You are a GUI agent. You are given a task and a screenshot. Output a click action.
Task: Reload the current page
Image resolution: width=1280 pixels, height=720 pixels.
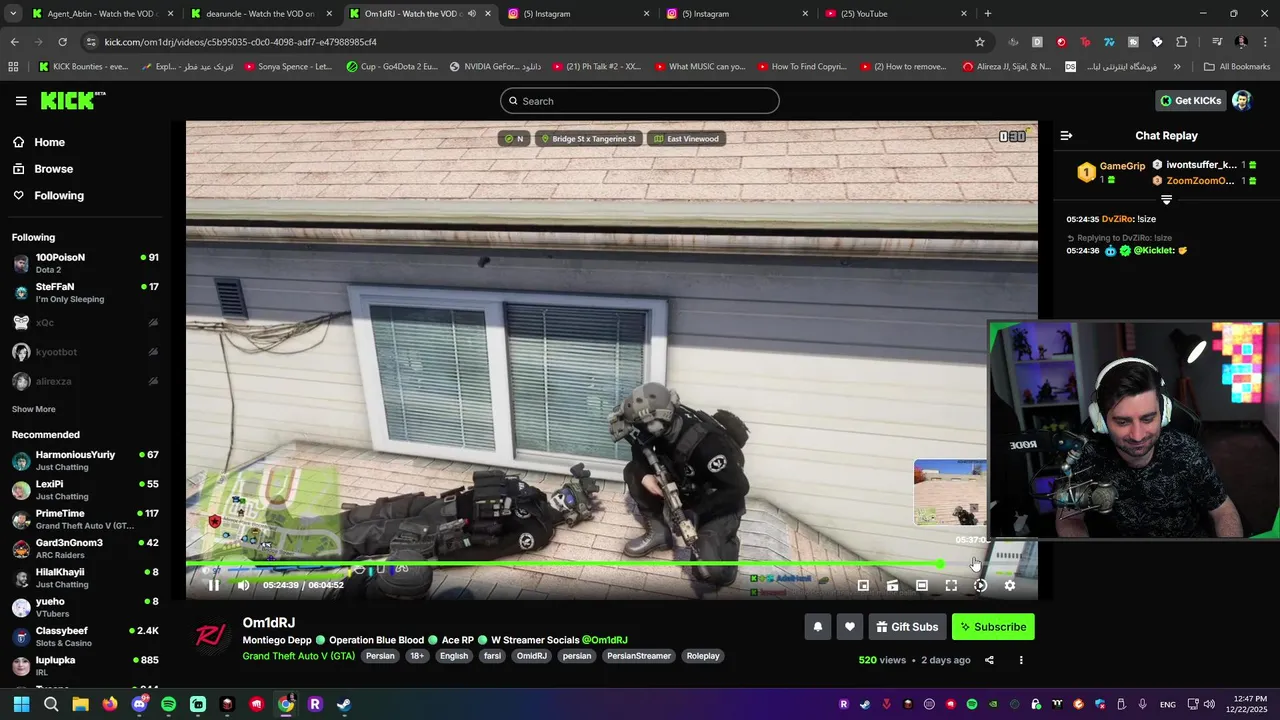click(x=62, y=42)
